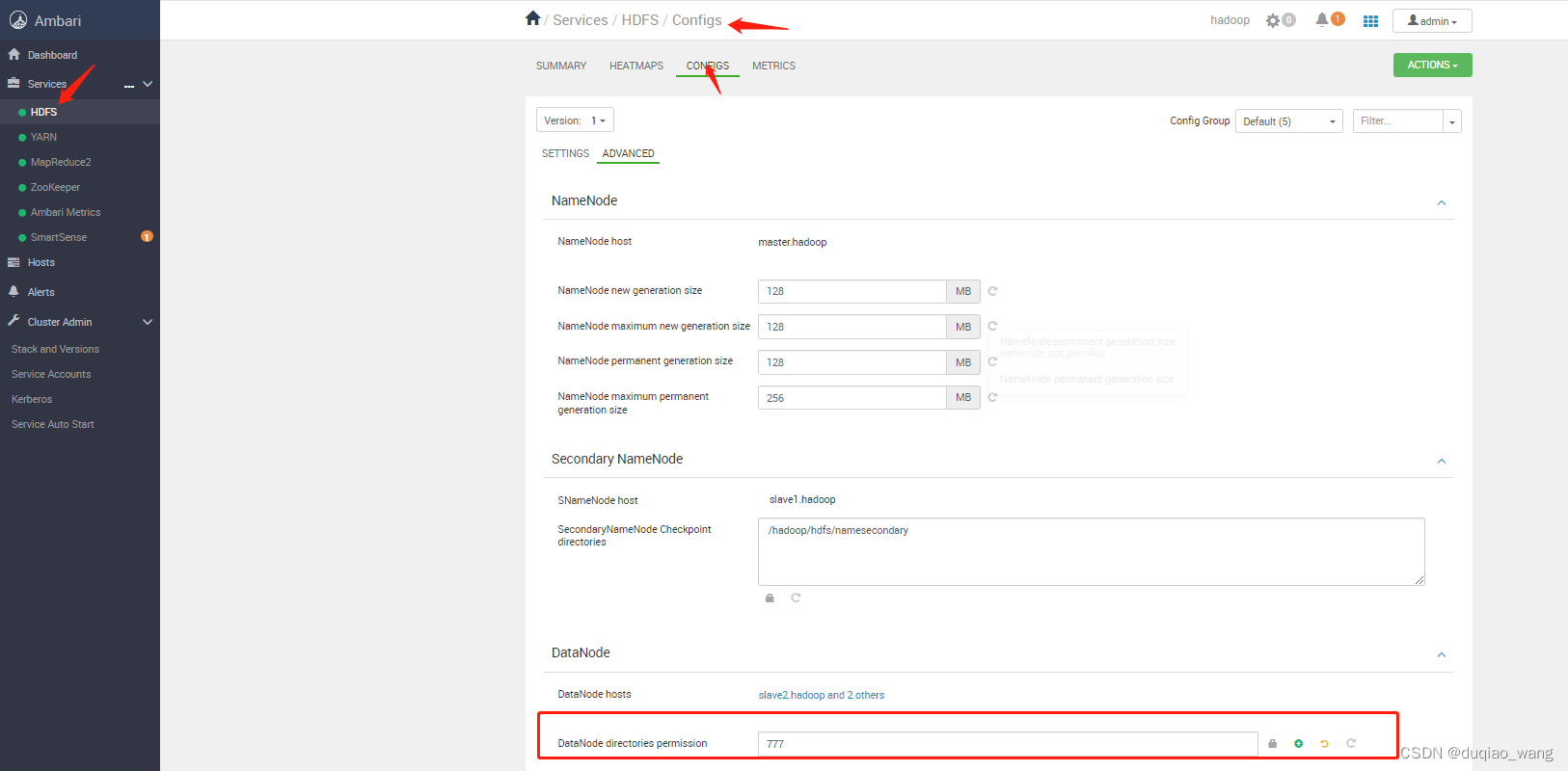Open the views grid icon

point(1370,21)
